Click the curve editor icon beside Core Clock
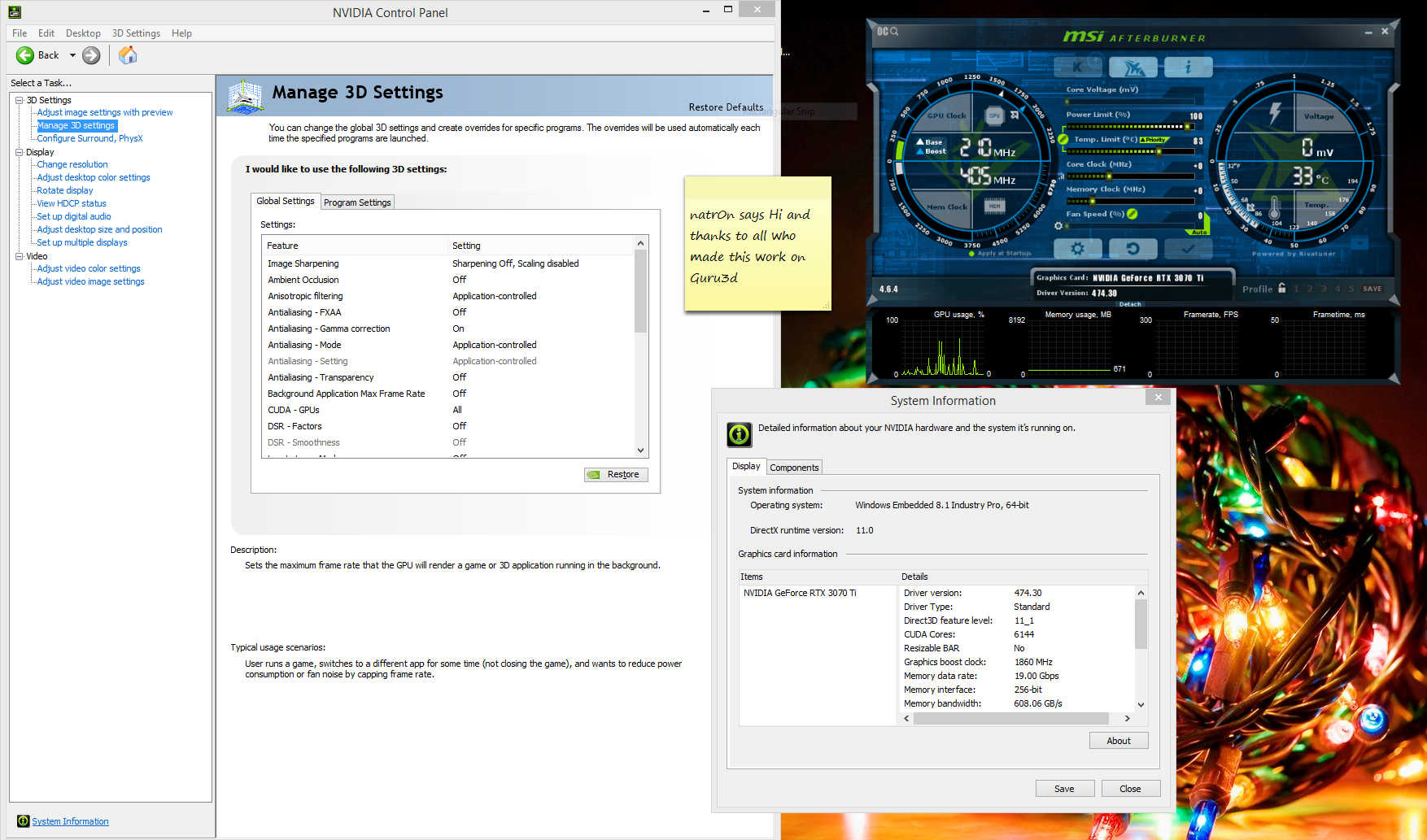Viewport: 1427px width, 840px height. pyautogui.click(x=1060, y=176)
